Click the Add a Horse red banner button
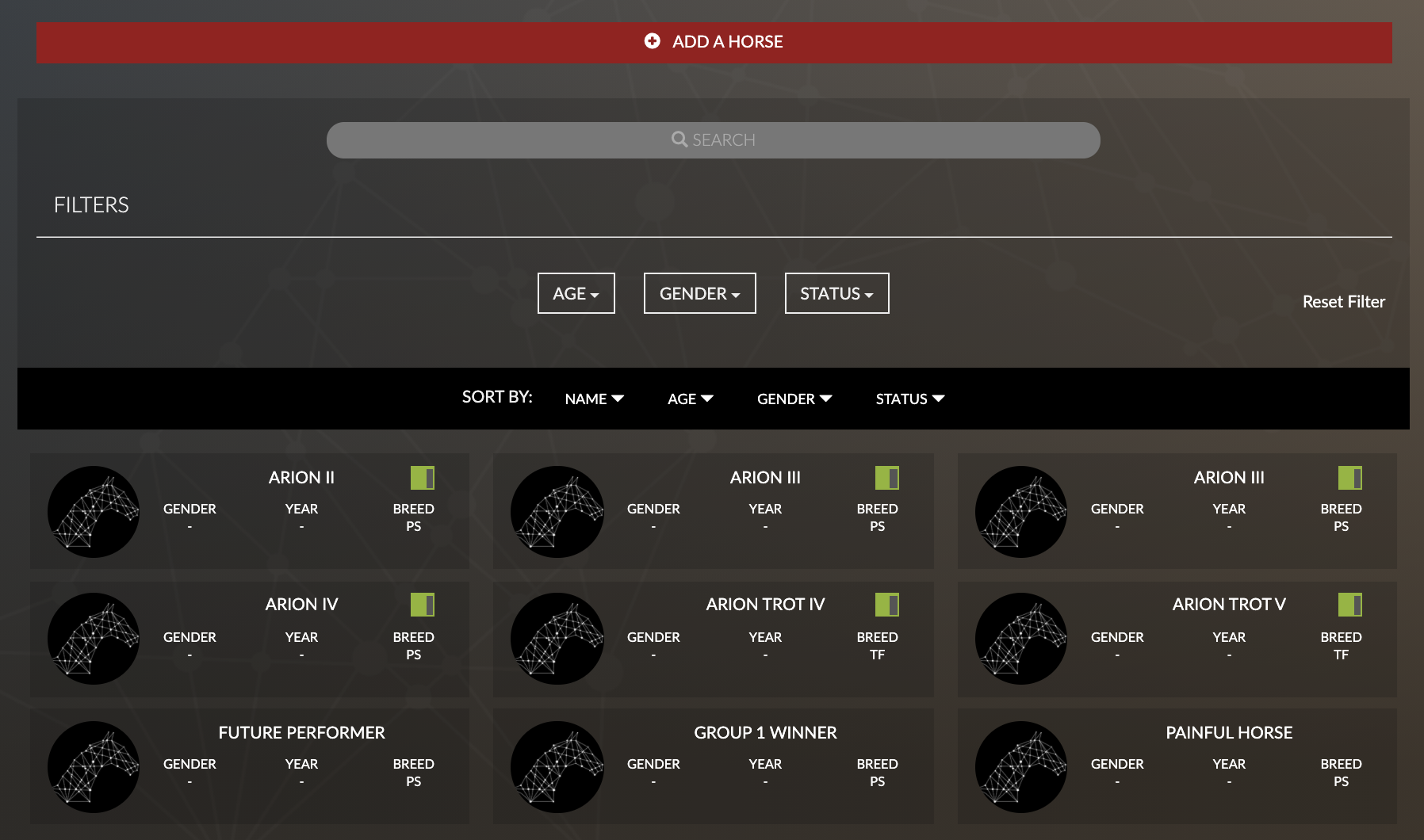Image resolution: width=1424 pixels, height=840 pixels. point(714,43)
